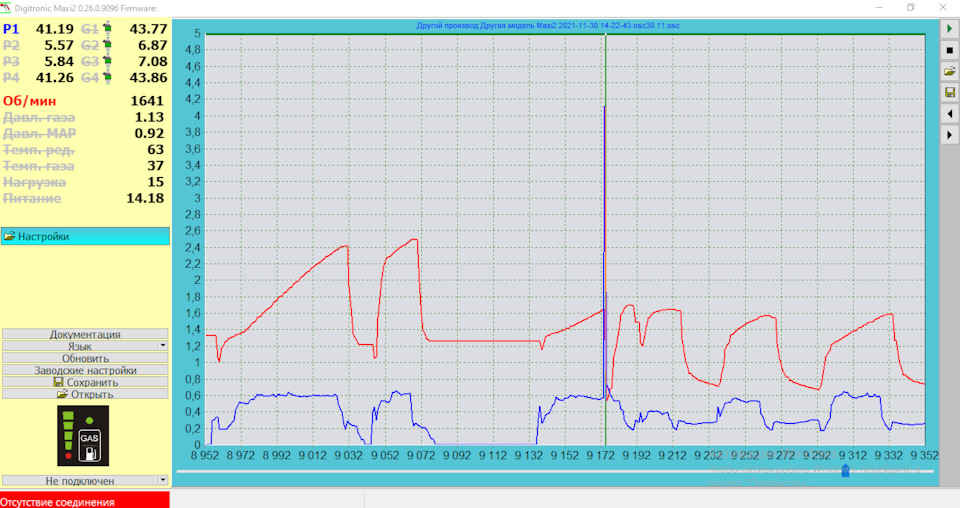Step the chart forward with the black right arrow icon
This screenshot has width=960, height=508.
(950, 135)
